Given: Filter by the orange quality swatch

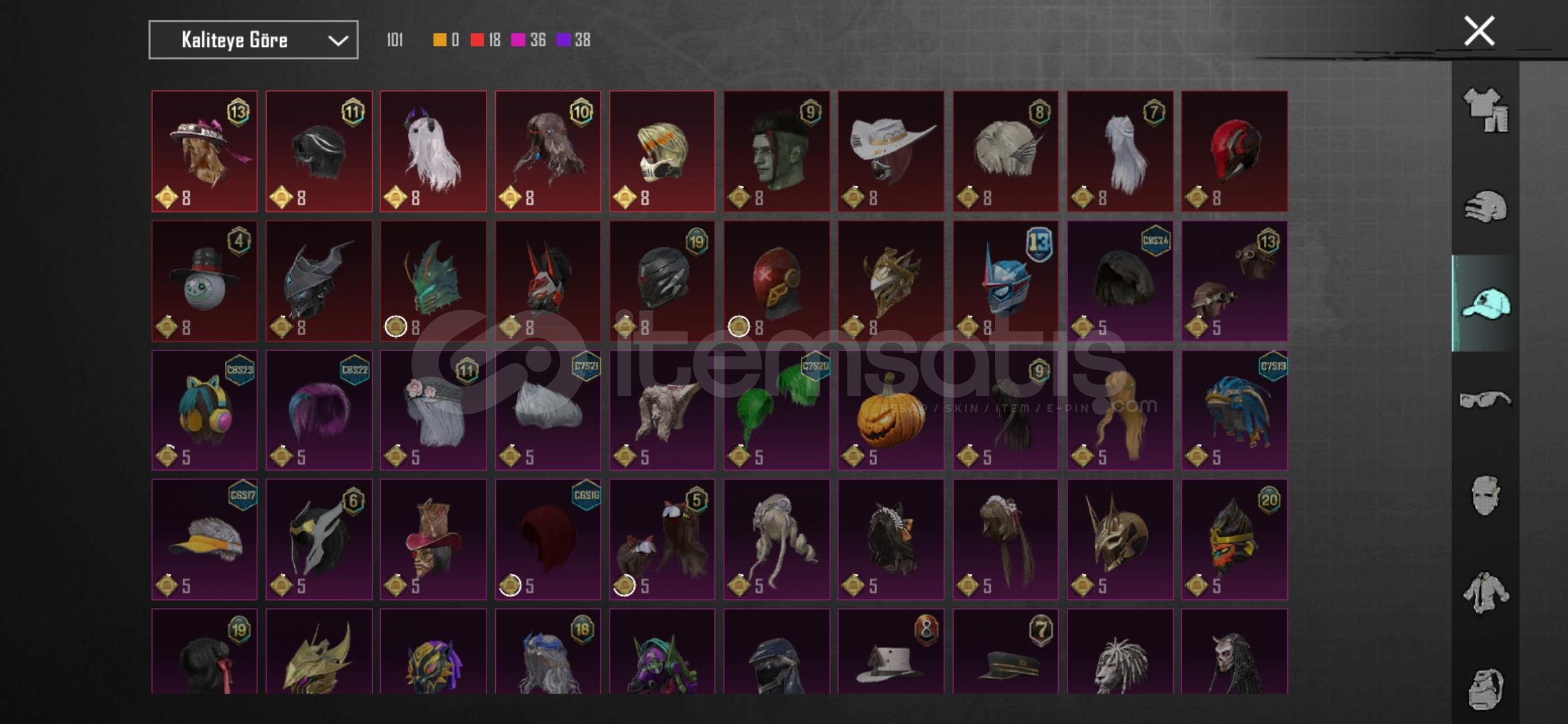Looking at the screenshot, I should click(446, 40).
